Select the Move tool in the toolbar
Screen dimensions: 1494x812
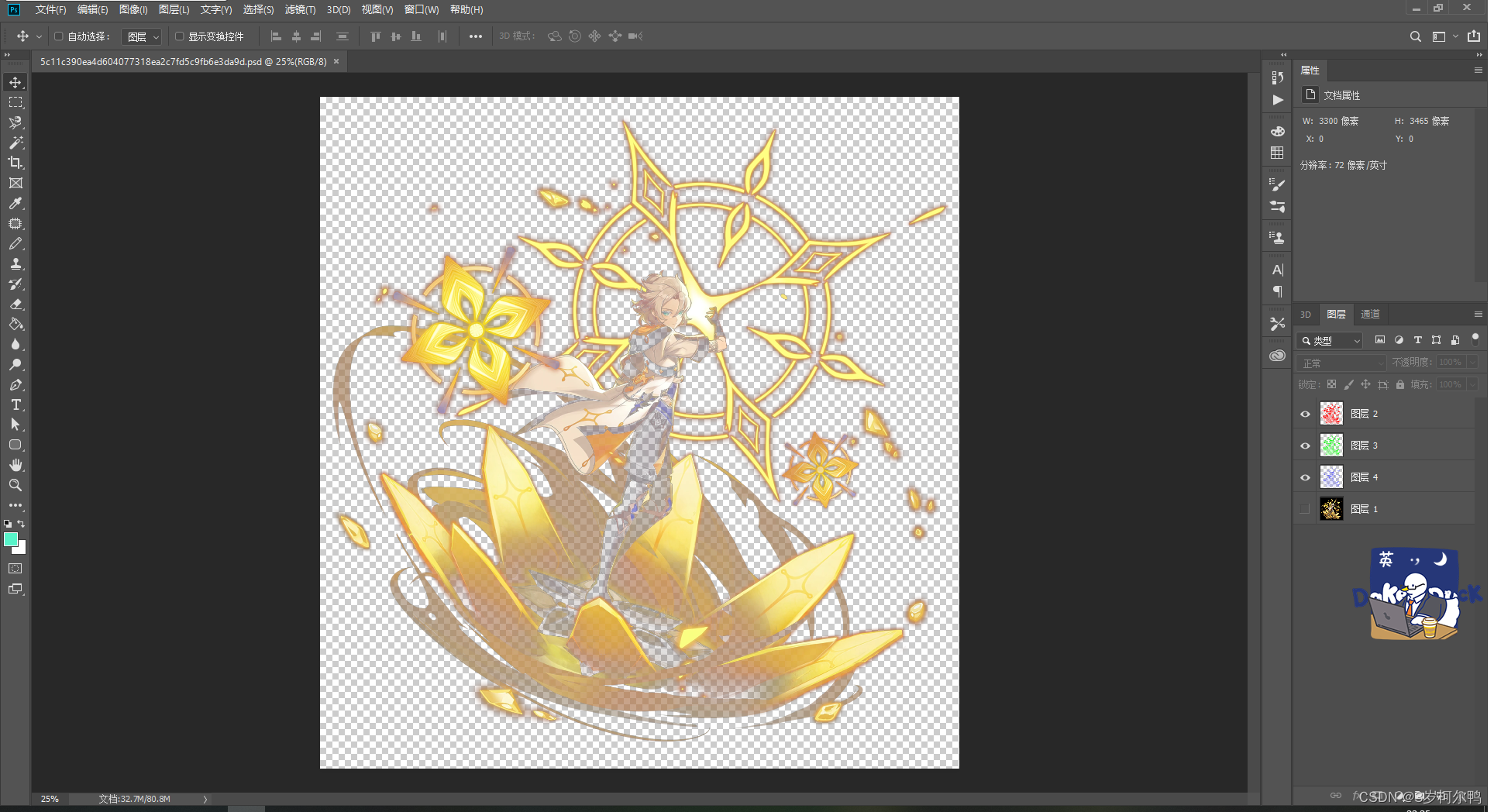pyautogui.click(x=15, y=82)
